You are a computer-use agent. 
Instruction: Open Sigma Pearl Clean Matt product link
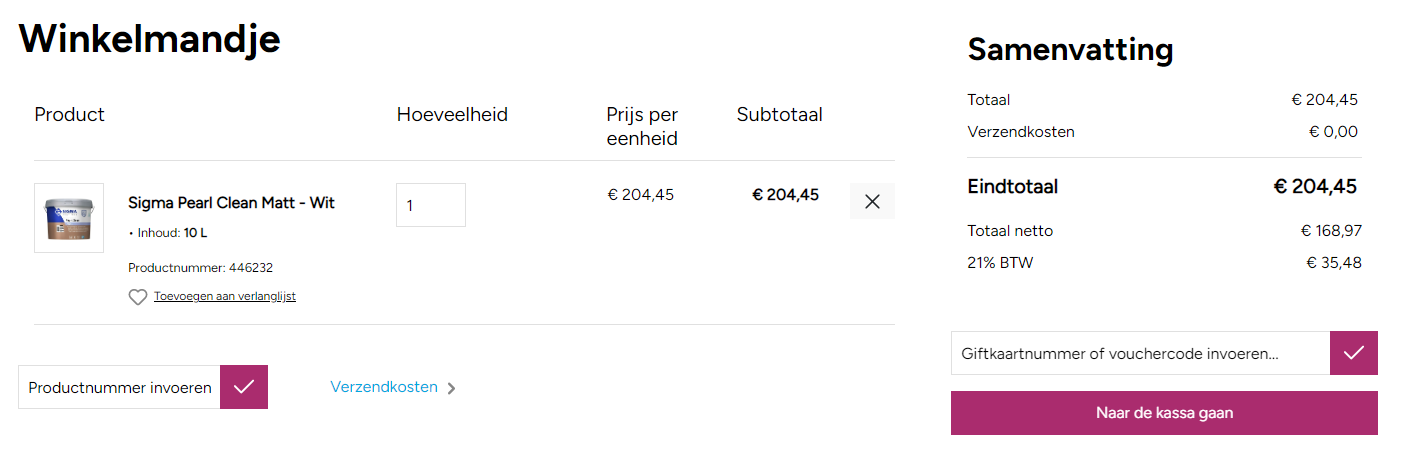pyautogui.click(x=231, y=202)
